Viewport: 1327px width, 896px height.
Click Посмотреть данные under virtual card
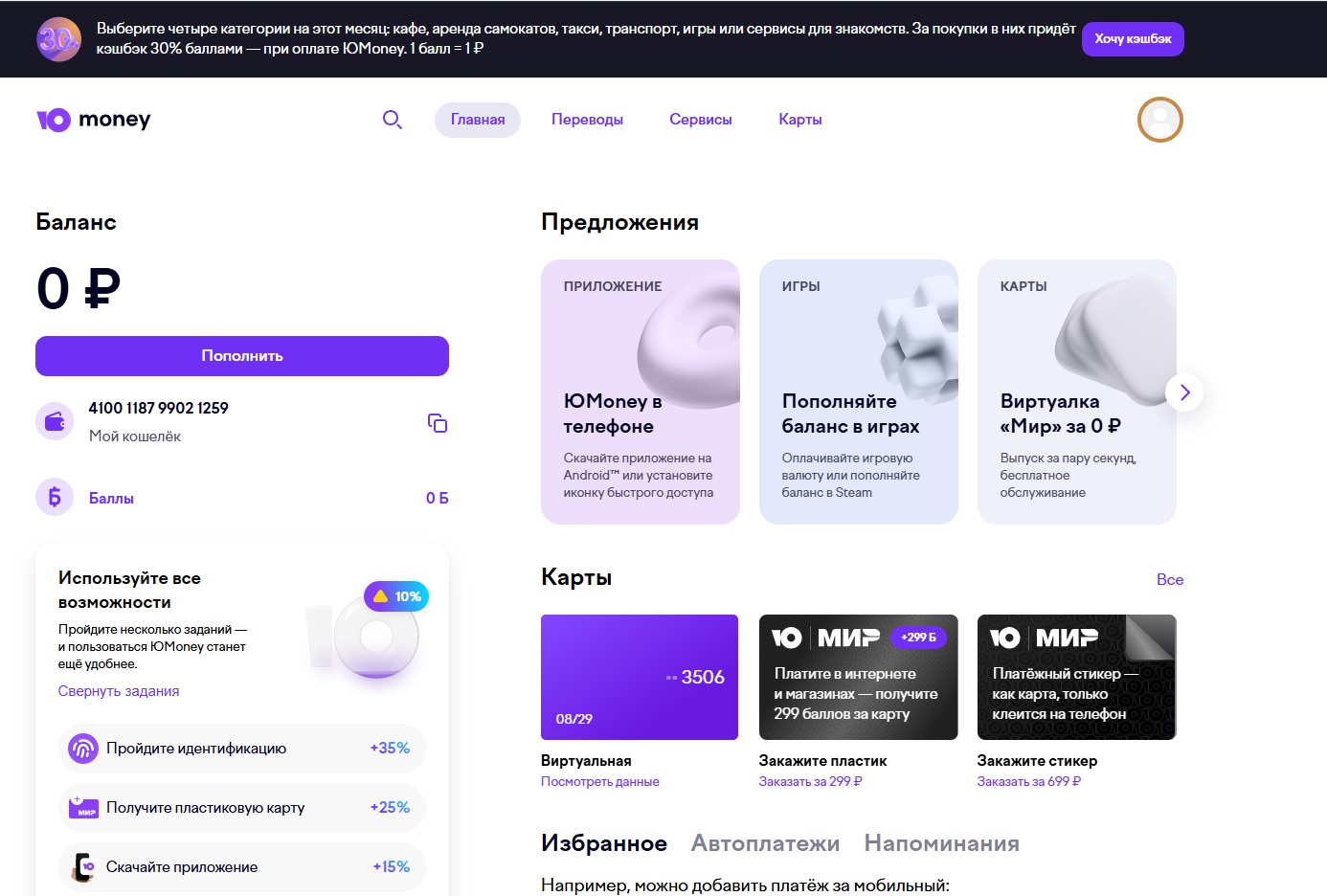[600, 781]
